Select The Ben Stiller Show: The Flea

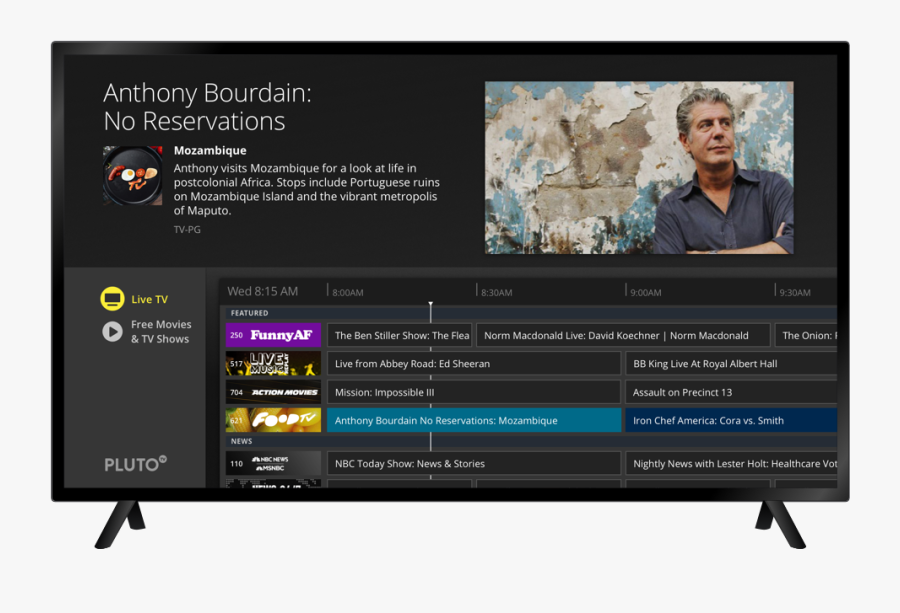point(399,335)
